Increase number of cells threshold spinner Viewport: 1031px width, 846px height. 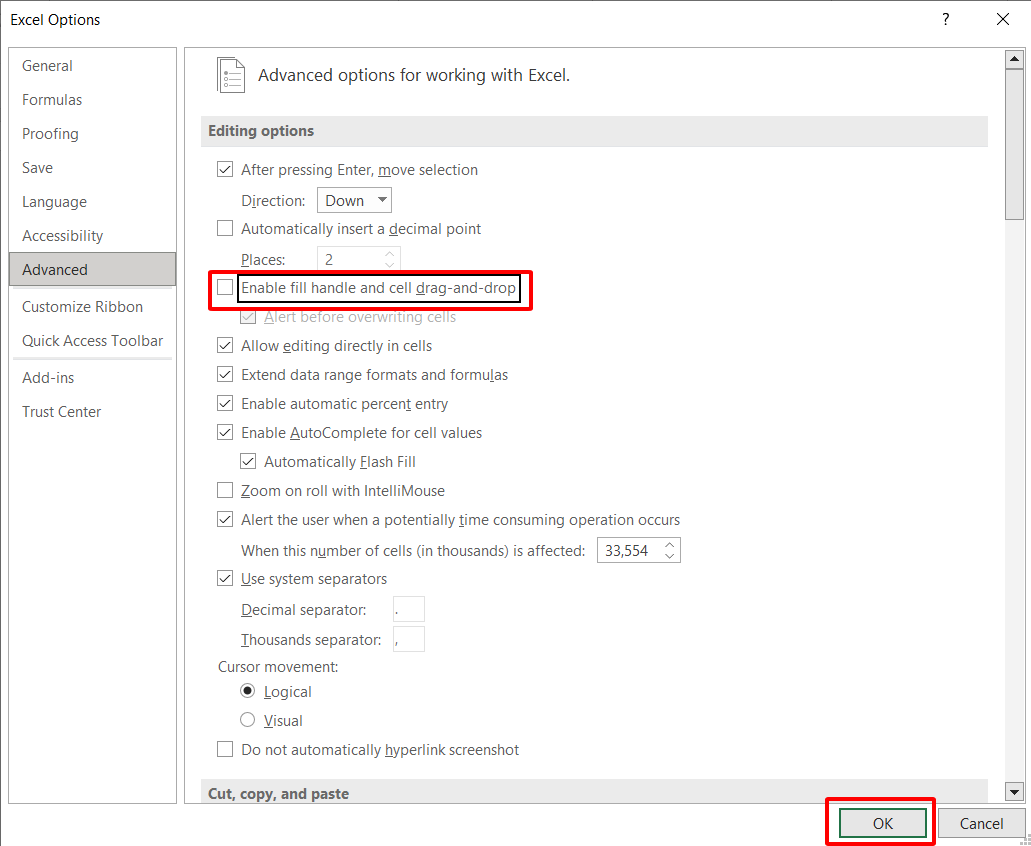[669, 545]
